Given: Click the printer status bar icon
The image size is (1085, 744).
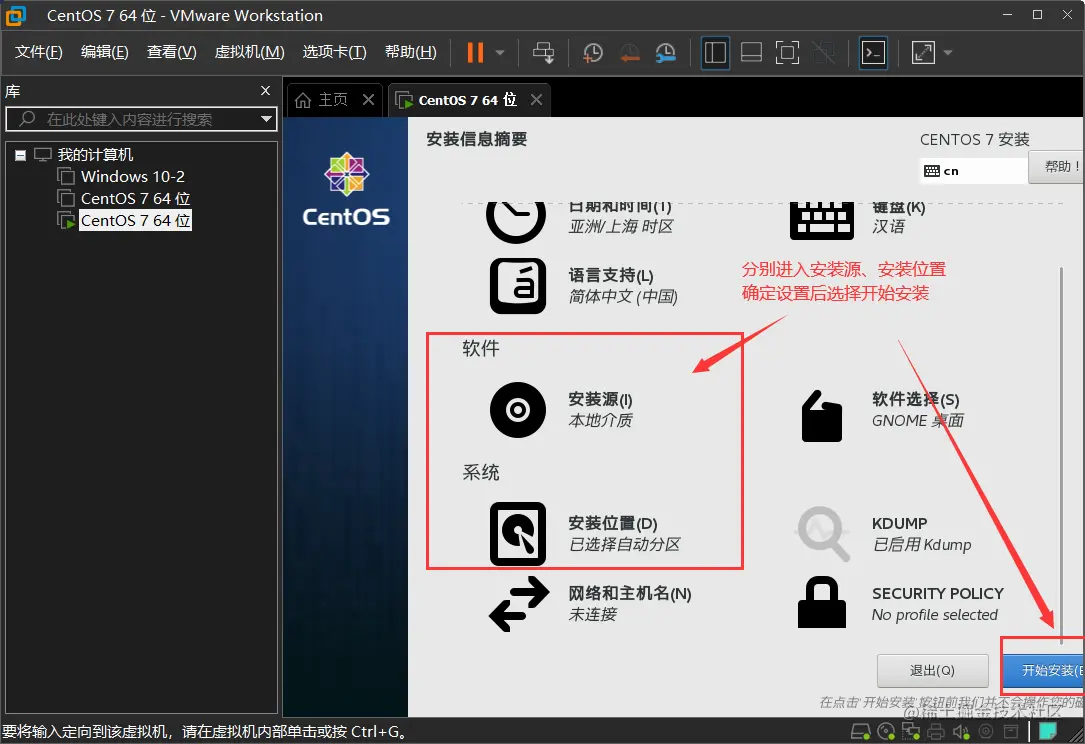Looking at the screenshot, I should [936, 732].
